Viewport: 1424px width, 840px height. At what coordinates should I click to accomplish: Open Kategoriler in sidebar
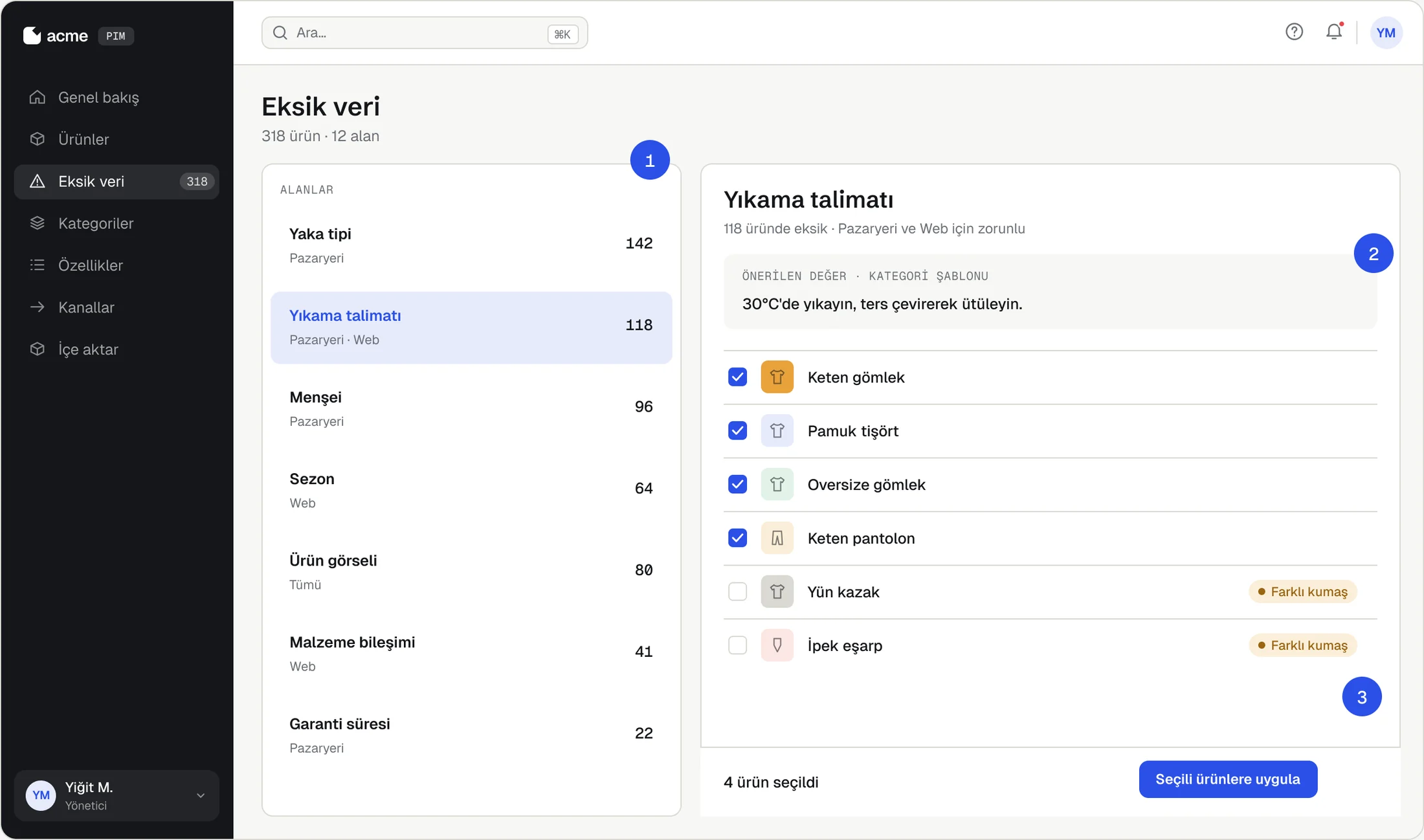(117, 223)
